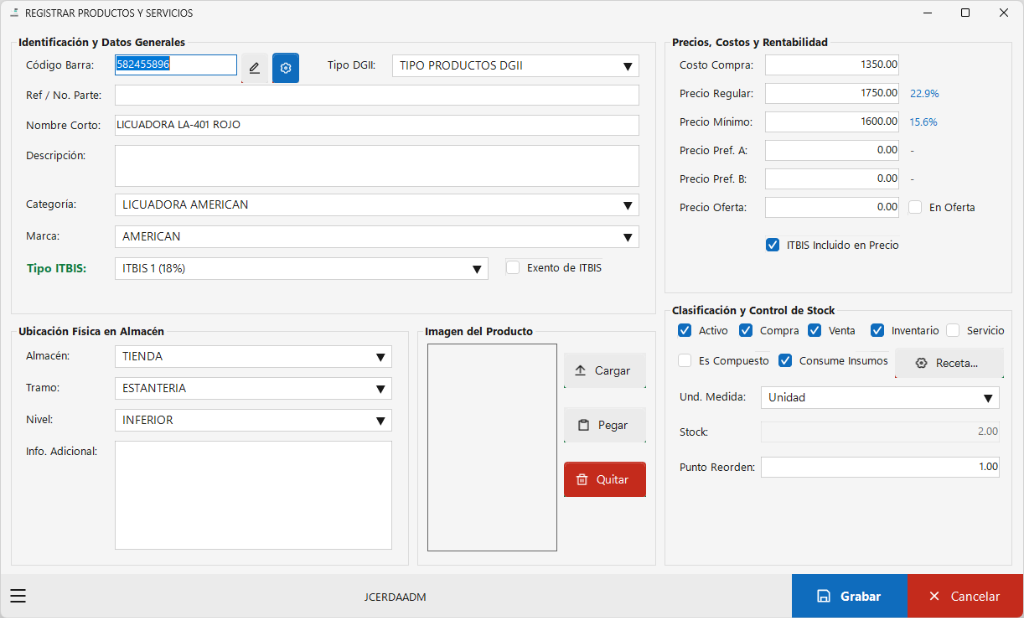This screenshot has width=1024, height=618.
Task: Open the Marca dropdown
Action: (377, 236)
